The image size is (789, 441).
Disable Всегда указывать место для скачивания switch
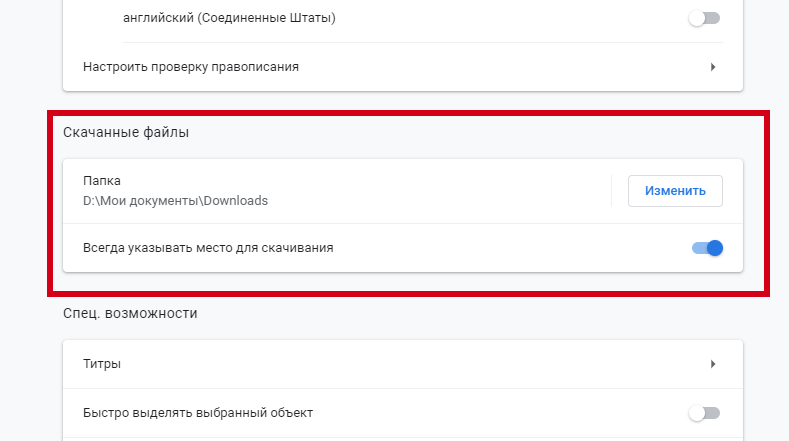707,248
